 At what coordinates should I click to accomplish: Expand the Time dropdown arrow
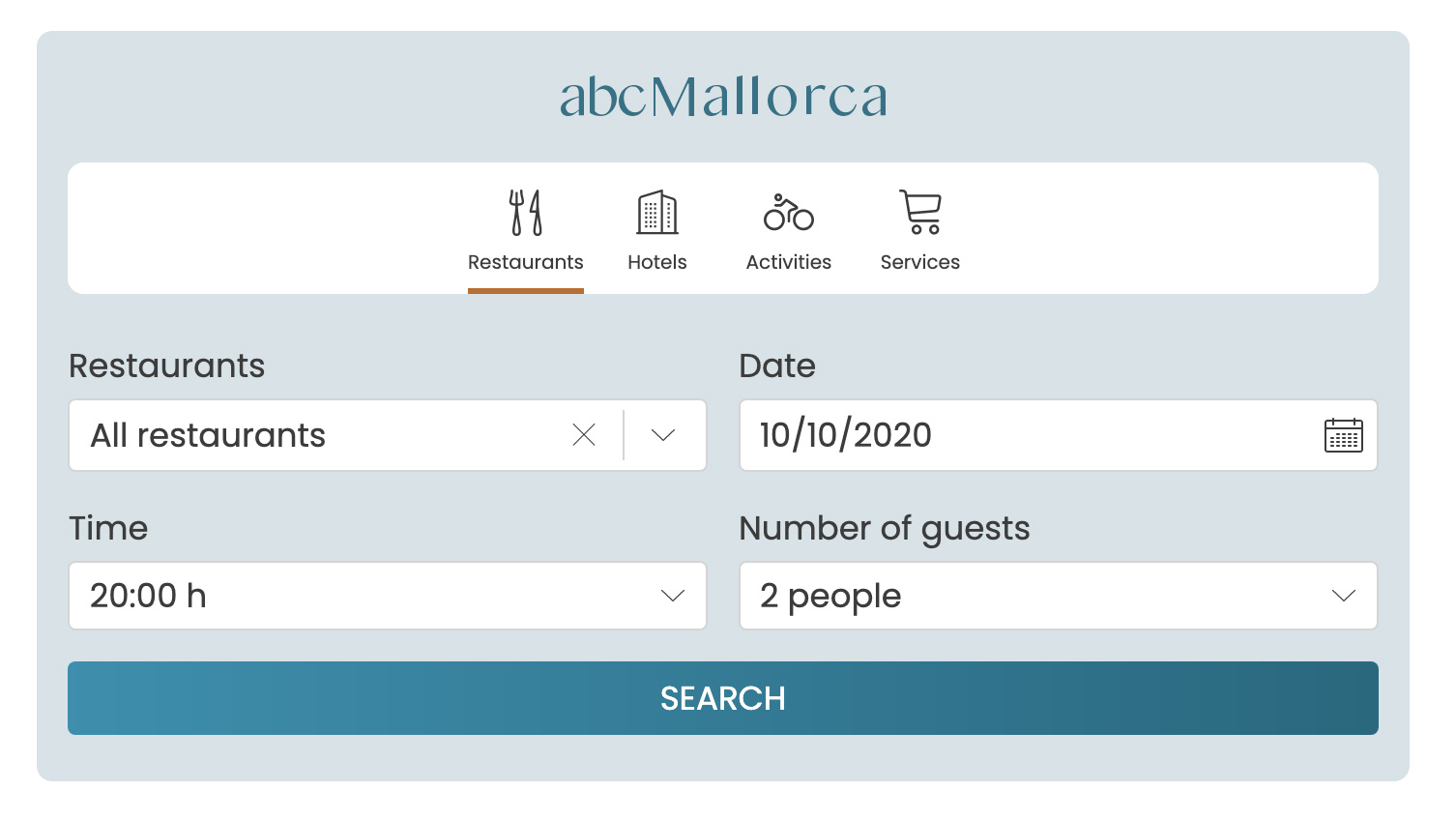[x=673, y=596]
